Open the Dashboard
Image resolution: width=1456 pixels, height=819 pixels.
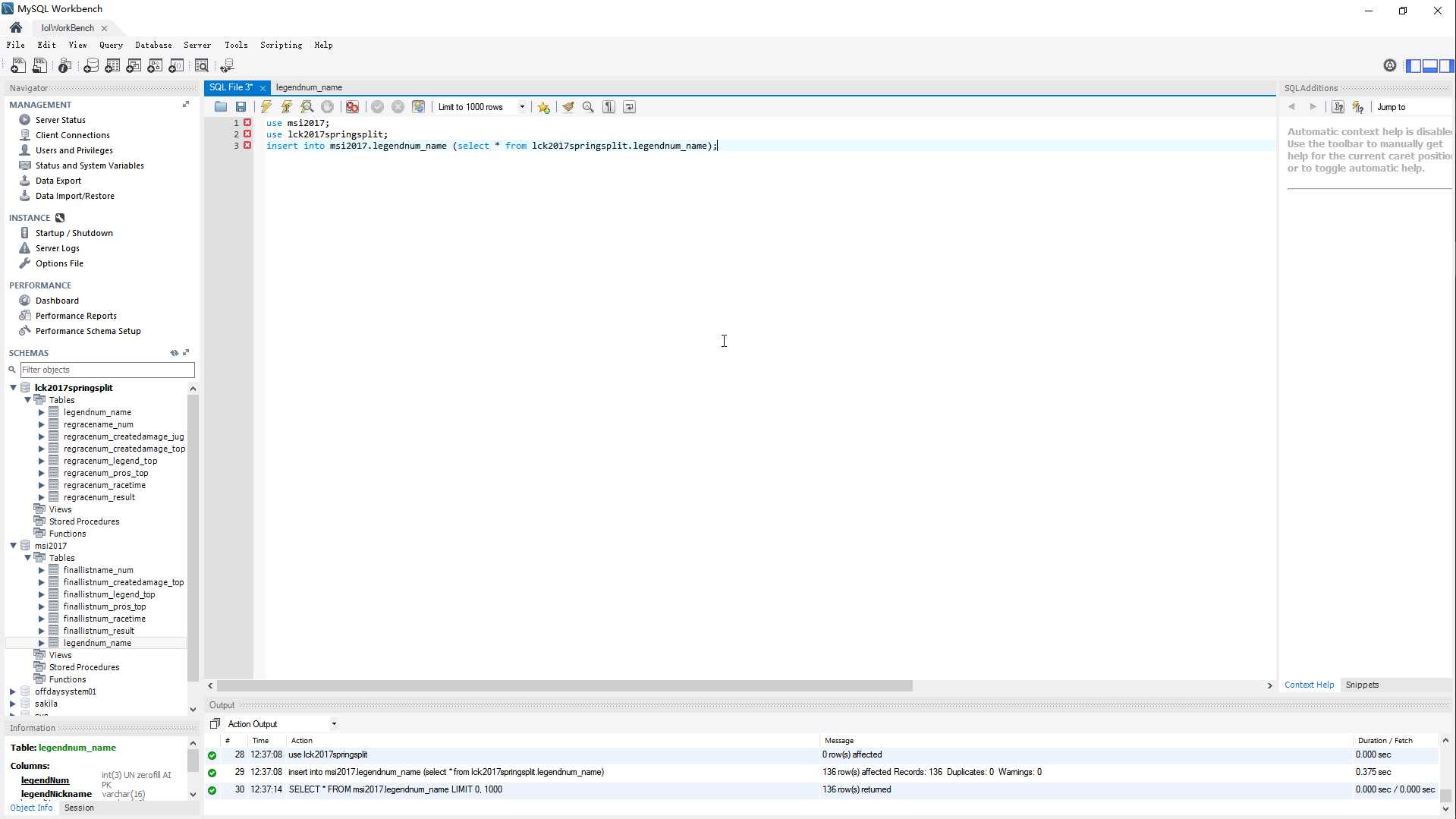(57, 301)
